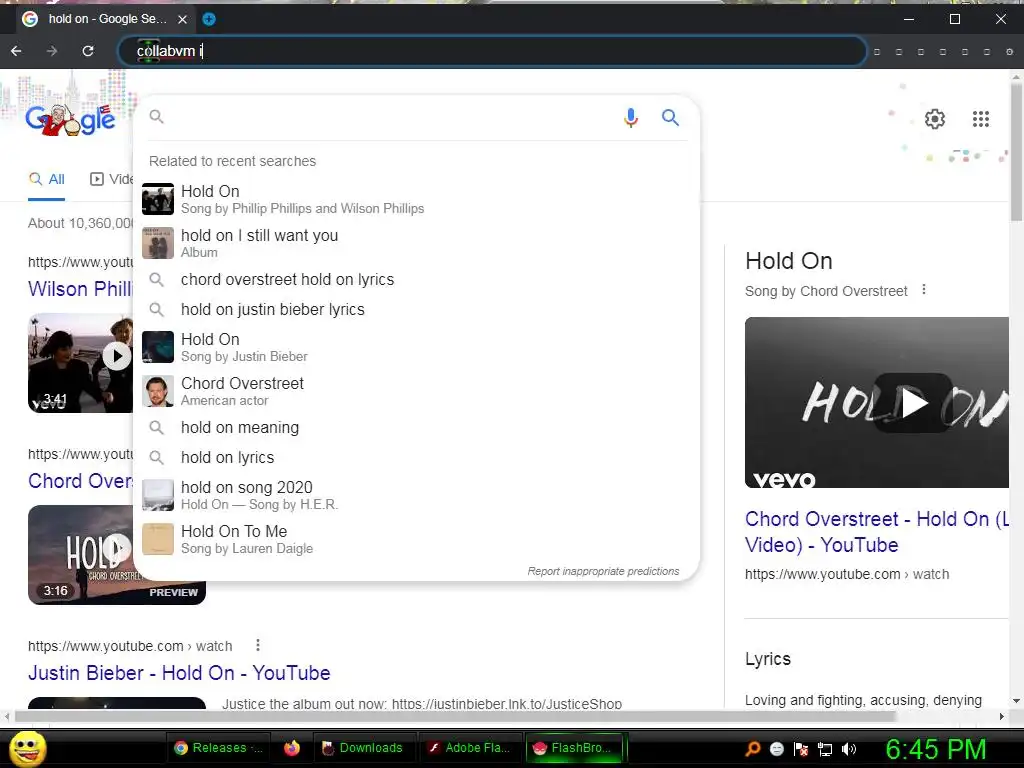Image resolution: width=1024 pixels, height=768 pixels.
Task: Launch Firefox from the taskbar
Action: [292, 748]
